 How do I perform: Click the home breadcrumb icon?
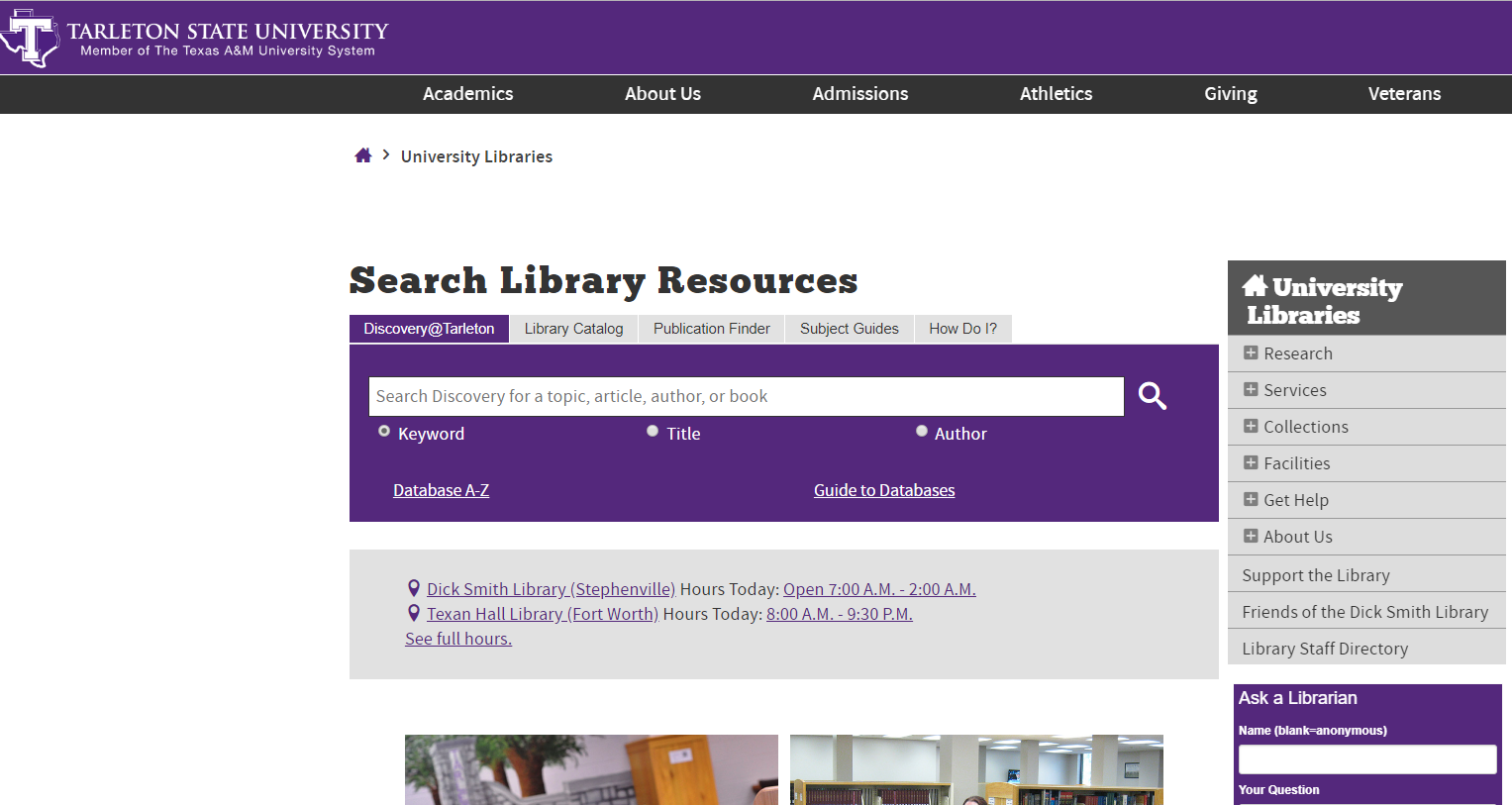[x=363, y=154]
